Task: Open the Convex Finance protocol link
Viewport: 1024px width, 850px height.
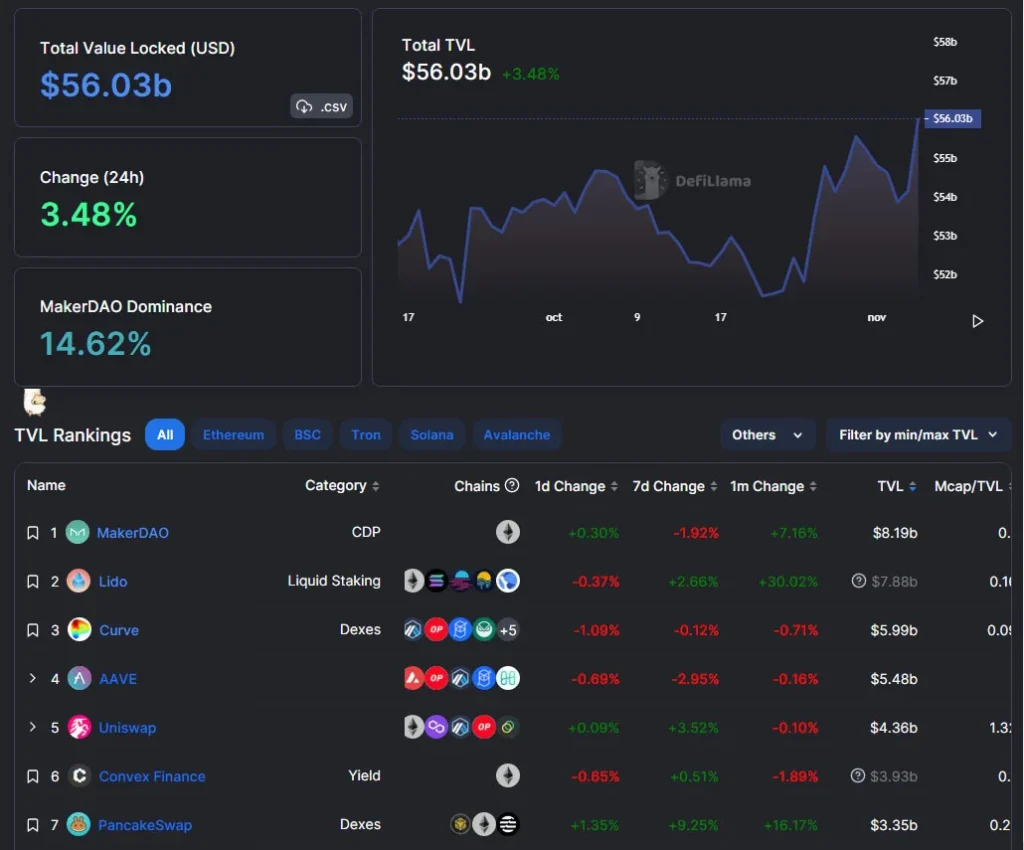Action: (152, 776)
